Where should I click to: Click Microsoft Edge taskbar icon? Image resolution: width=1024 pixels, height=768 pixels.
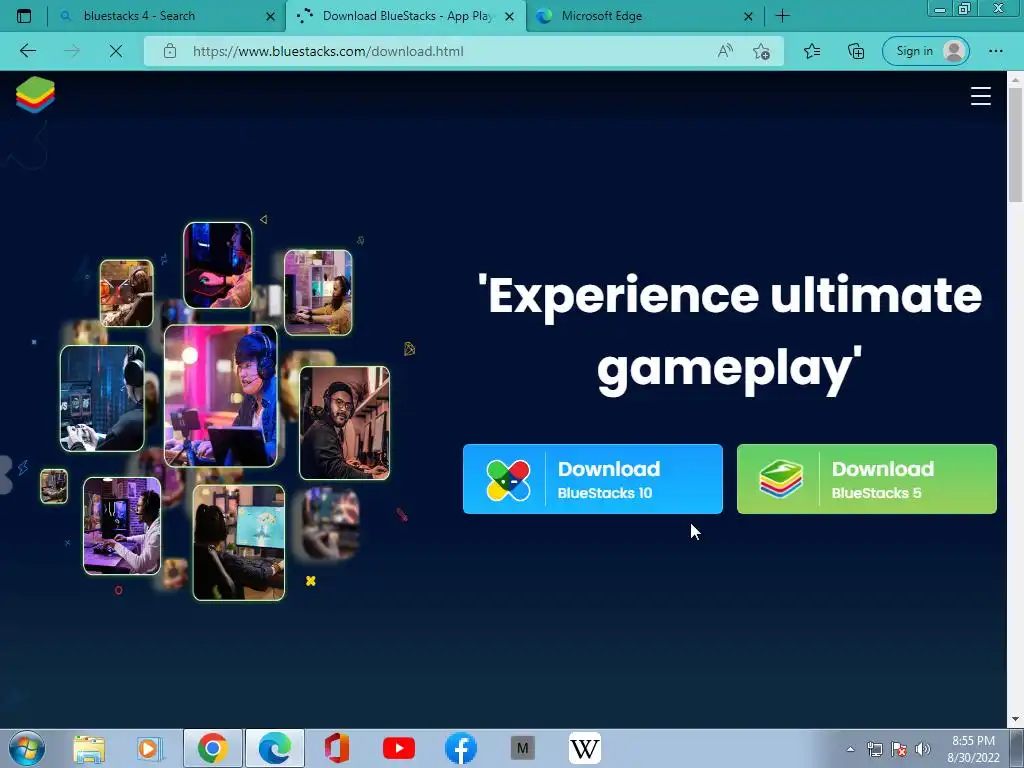point(274,748)
